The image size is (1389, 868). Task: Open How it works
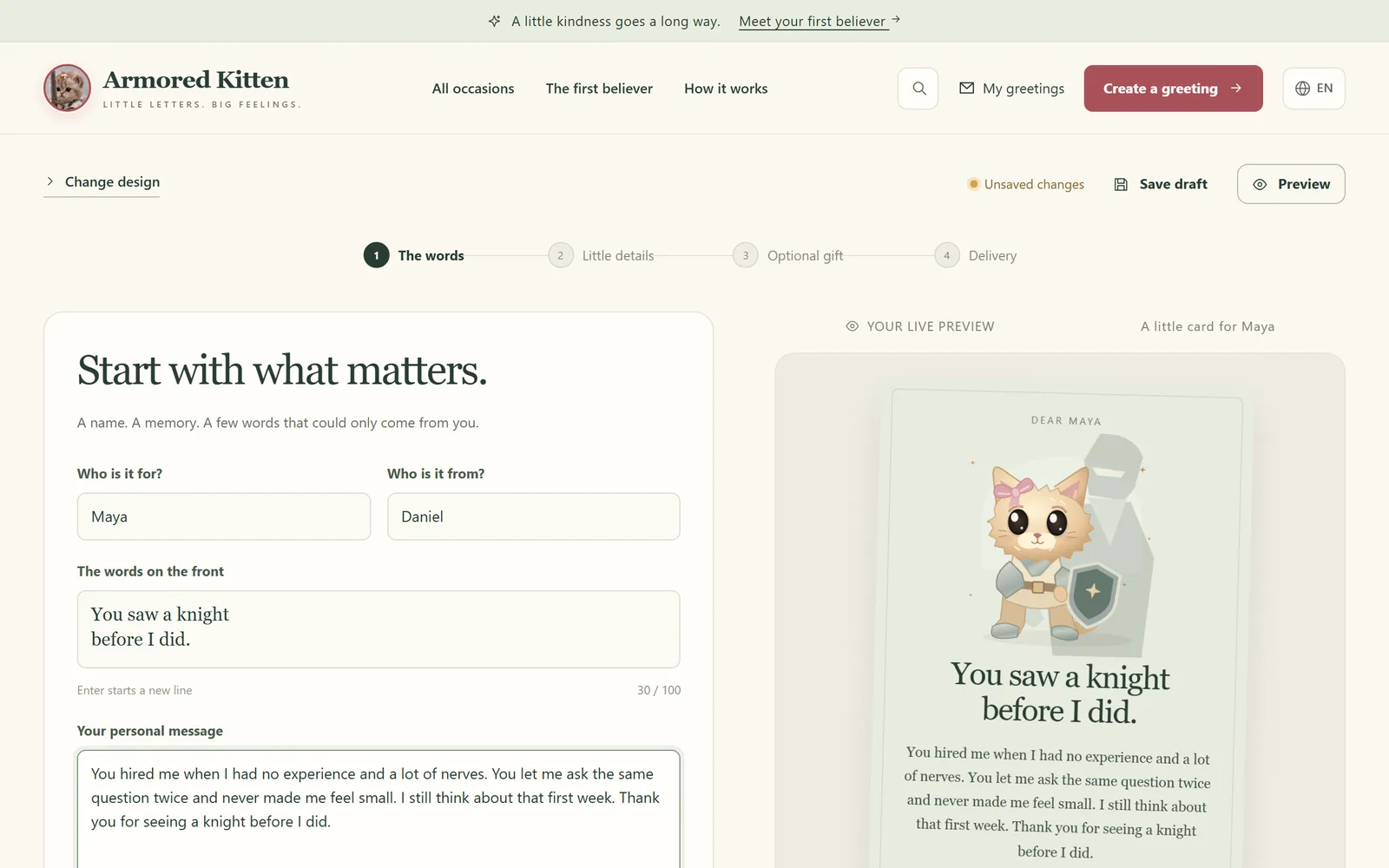pyautogui.click(x=726, y=89)
